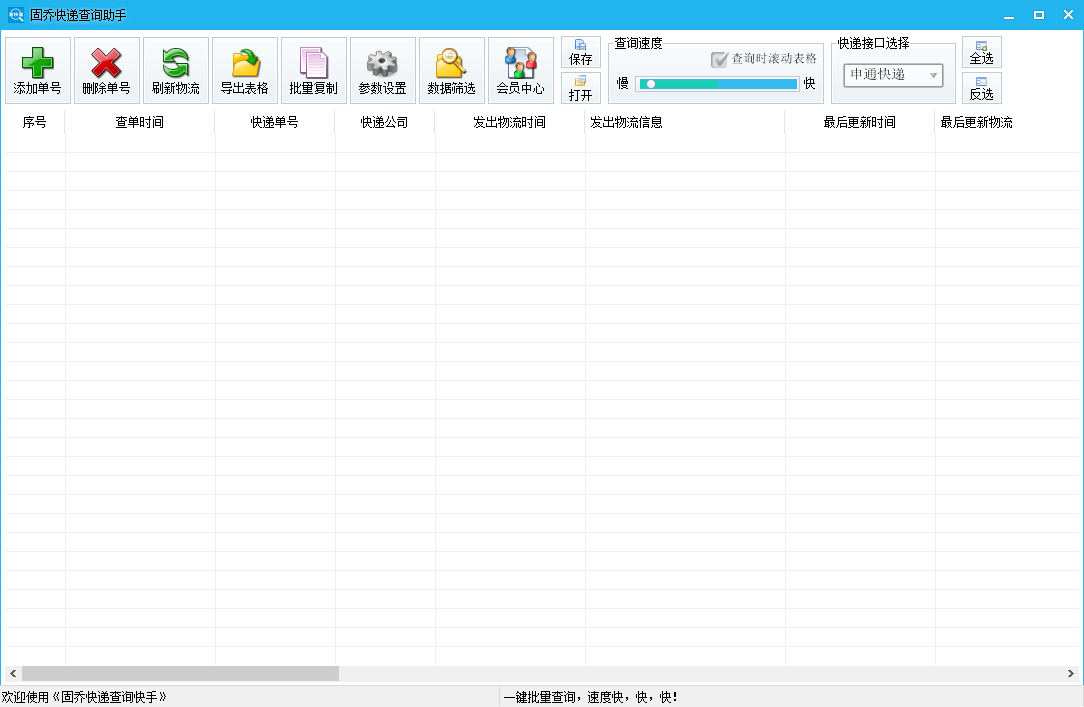Expand the 申通快递 courier dropdown
This screenshot has height=707, width=1084.
(893, 75)
